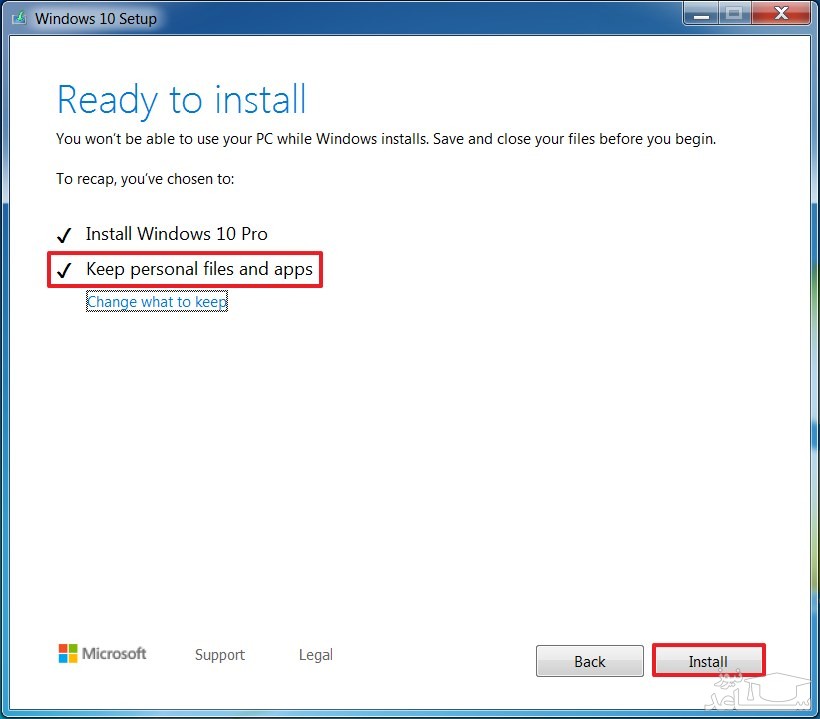820x719 pixels.
Task: Open the 'Change what to keep' link
Action: tap(157, 302)
